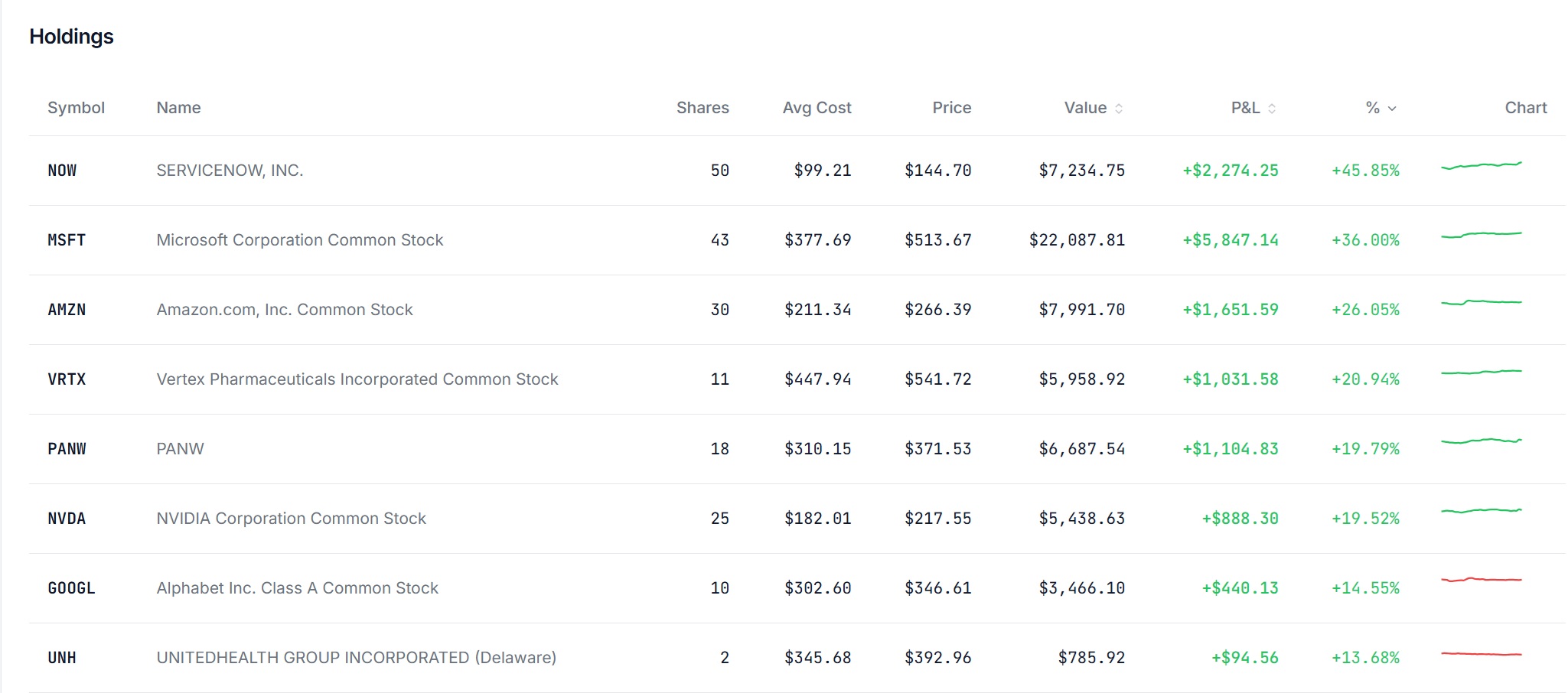Click PANW value $6,687.54
1568x693 pixels.
pyautogui.click(x=1082, y=449)
